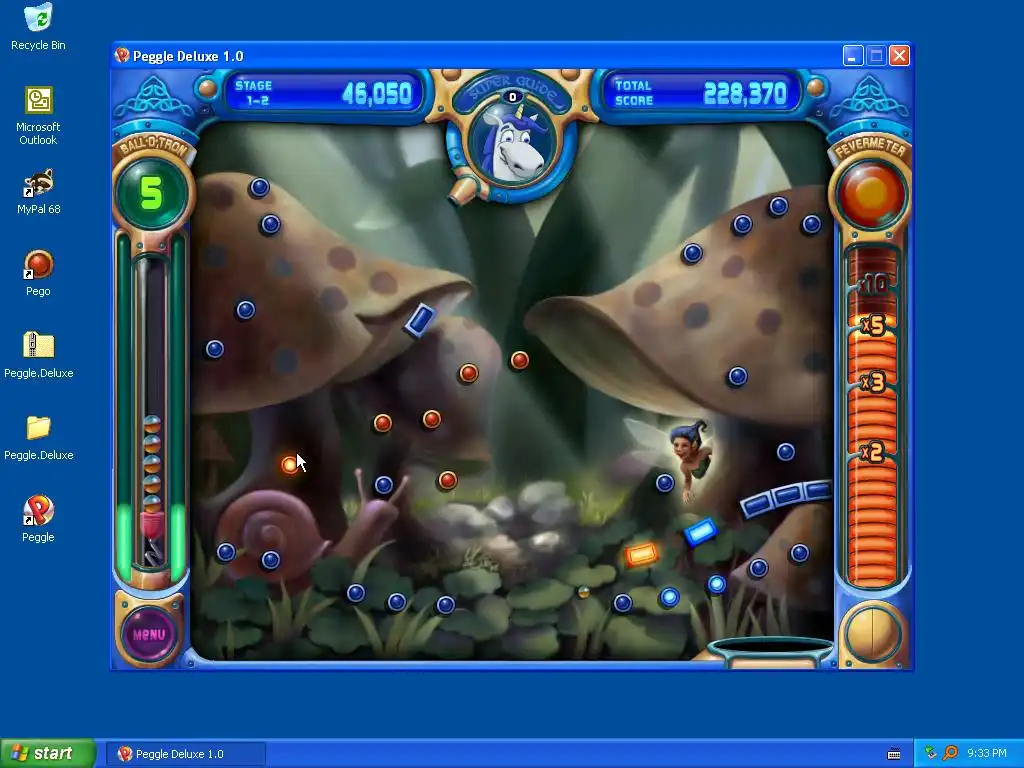
Task: Click the light blue glowing brick peg
Action: point(700,532)
